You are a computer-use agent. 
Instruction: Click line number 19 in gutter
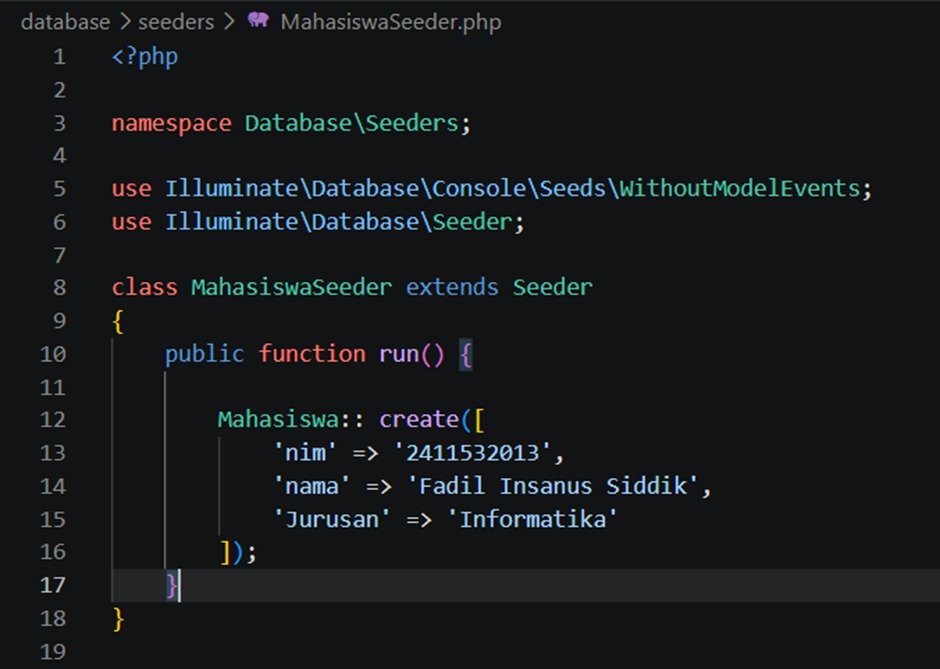click(53, 651)
